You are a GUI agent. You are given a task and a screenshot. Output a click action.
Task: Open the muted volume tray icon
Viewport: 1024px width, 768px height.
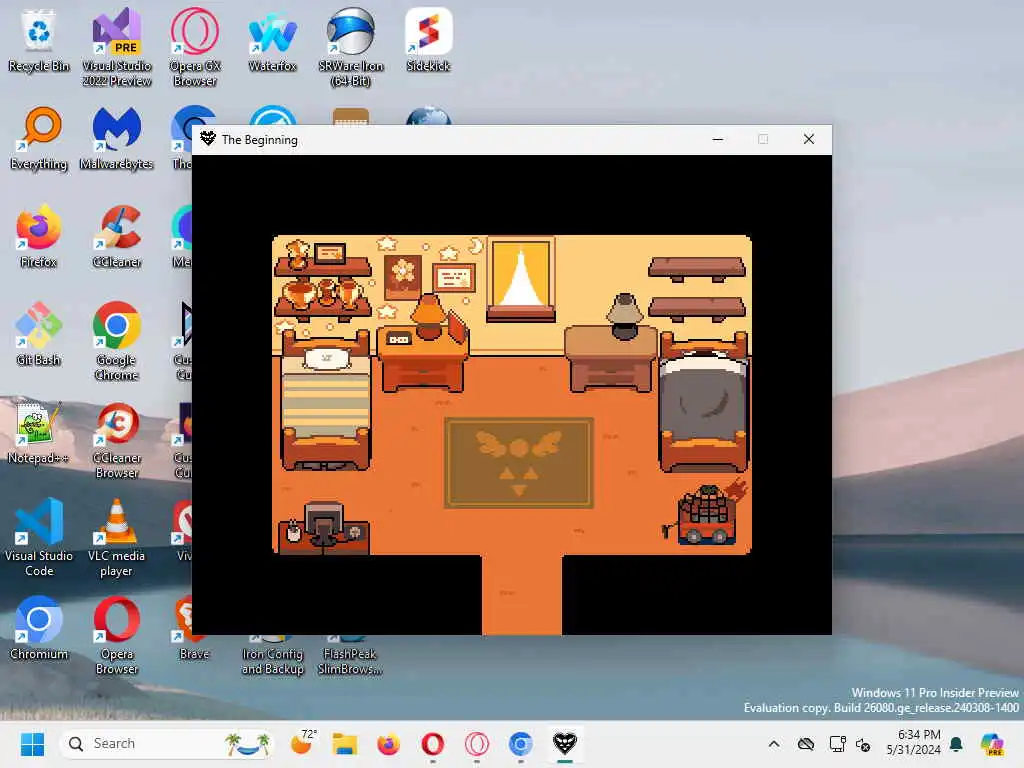863,743
